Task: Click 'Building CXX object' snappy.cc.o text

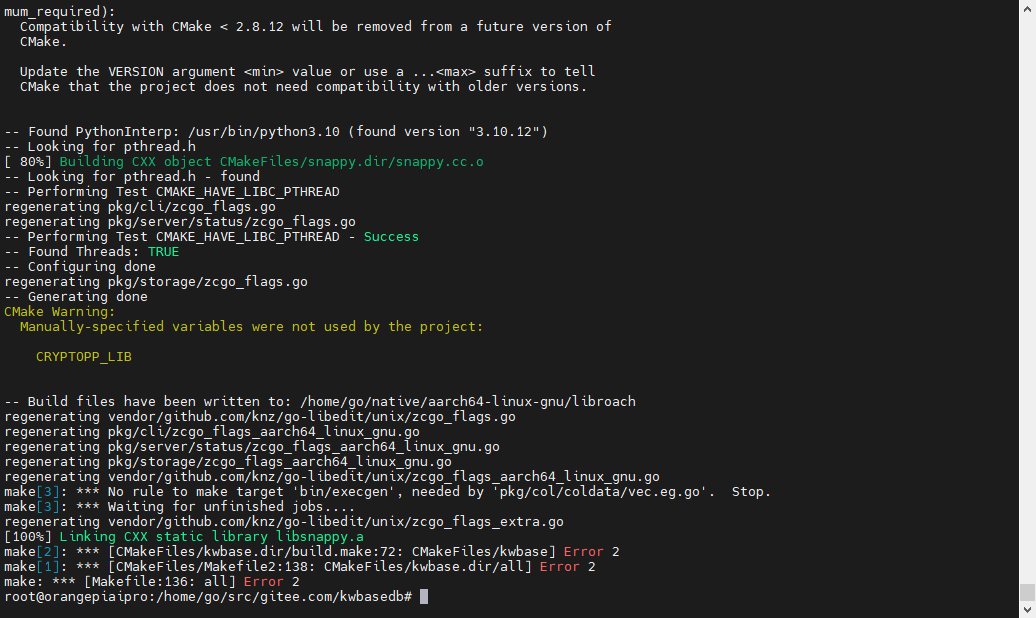Action: pyautogui.click(x=272, y=162)
